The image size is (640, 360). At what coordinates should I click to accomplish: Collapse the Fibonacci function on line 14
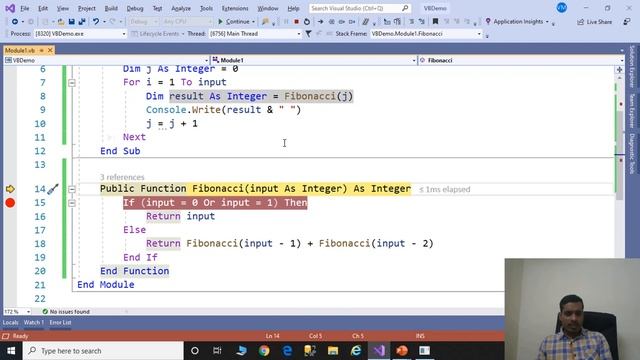[x=72, y=189]
